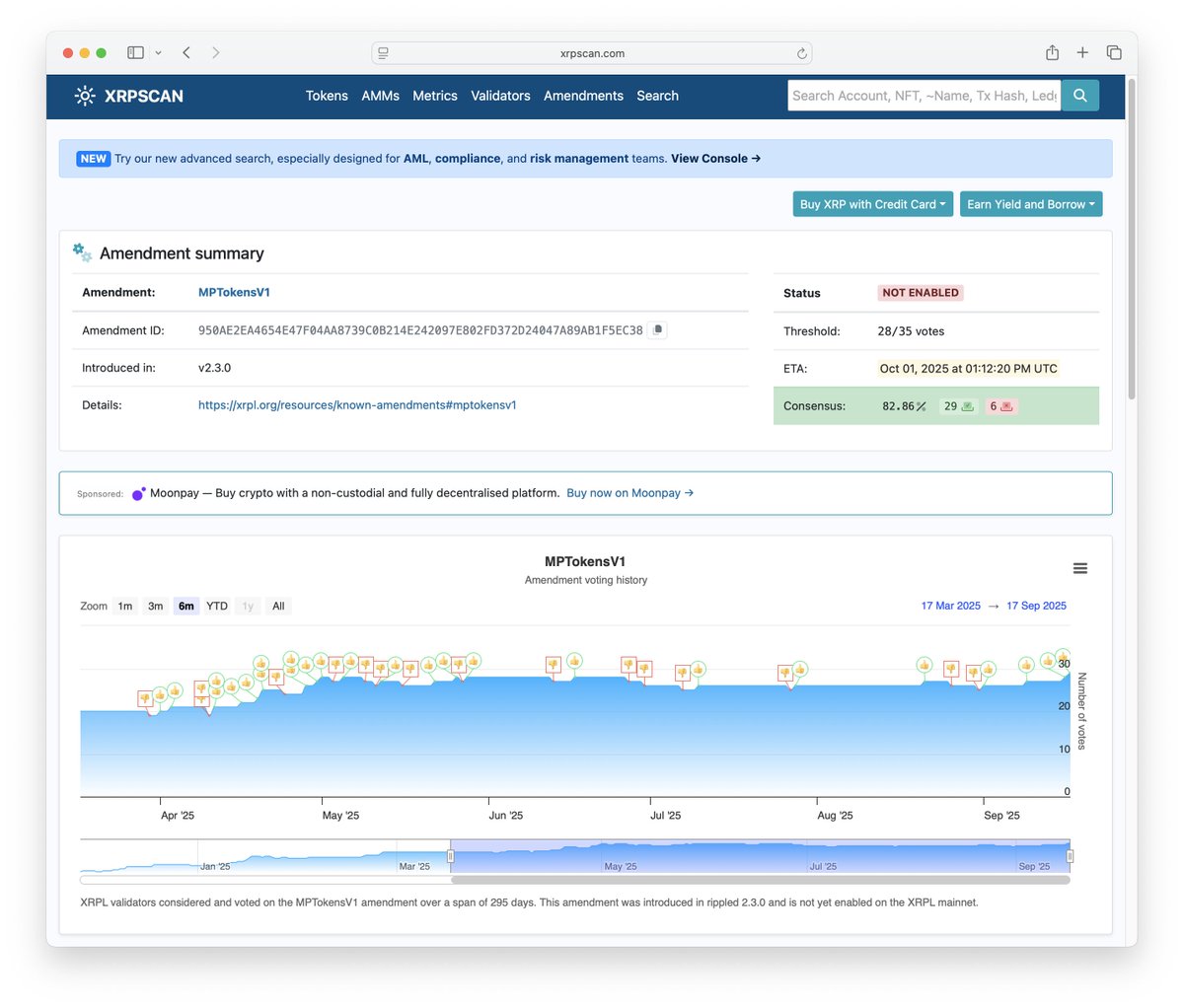Click the magnifier search button

click(x=1079, y=96)
